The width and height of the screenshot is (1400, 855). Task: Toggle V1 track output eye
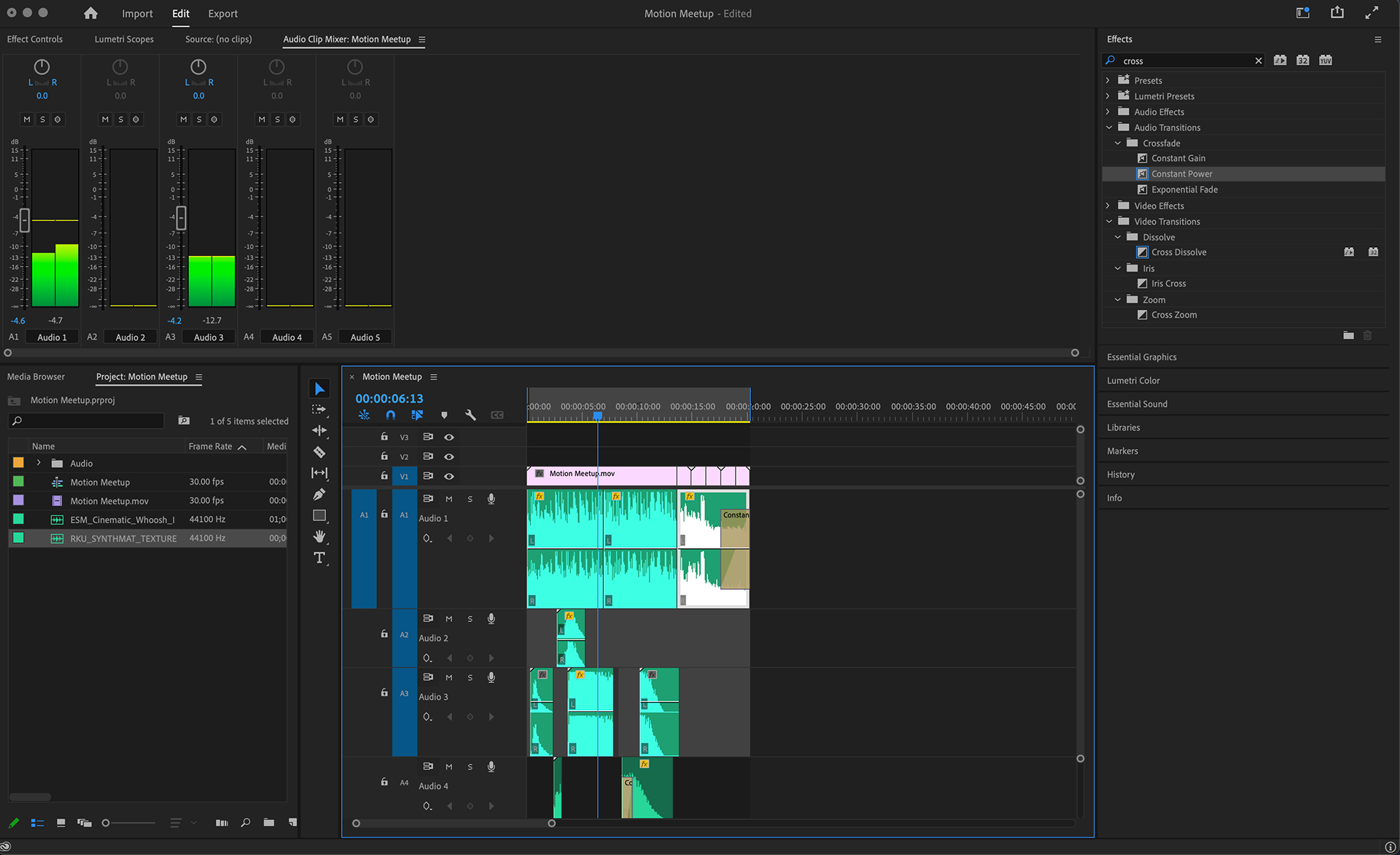pyautogui.click(x=449, y=476)
